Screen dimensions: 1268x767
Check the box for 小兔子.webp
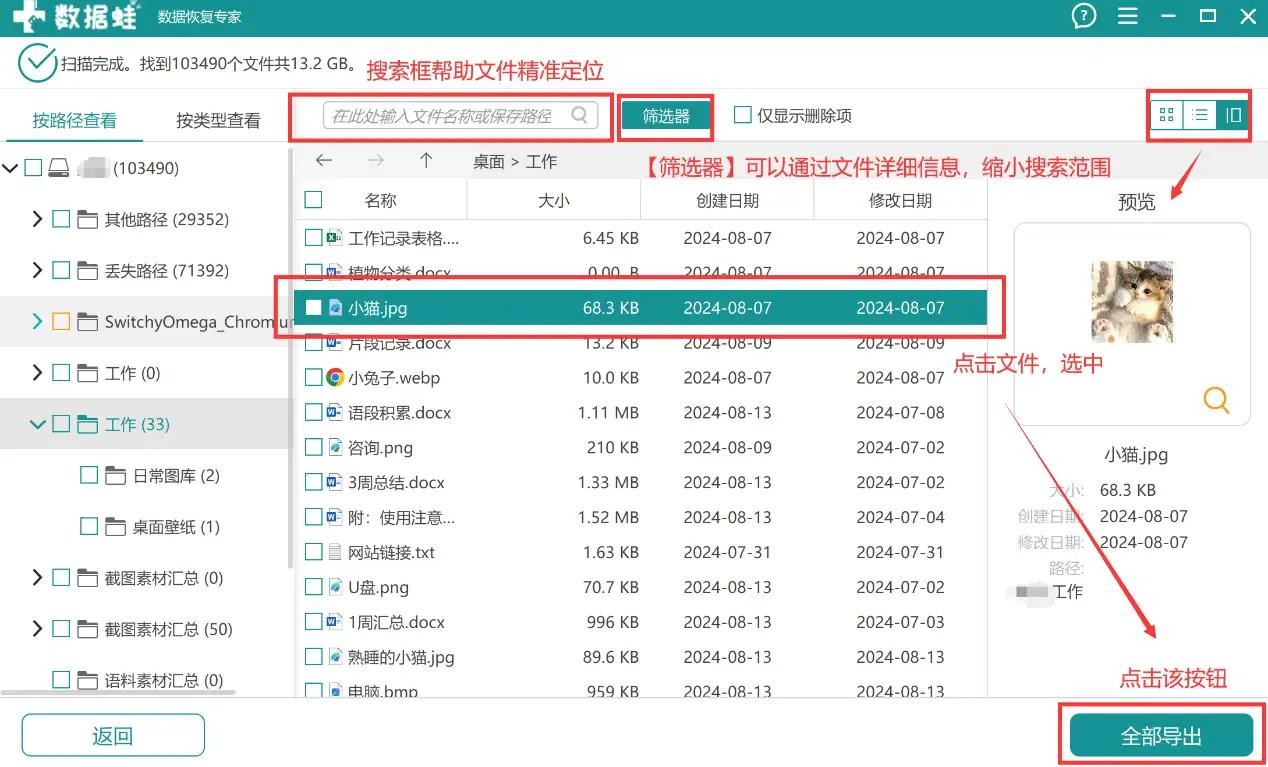pyautogui.click(x=313, y=378)
